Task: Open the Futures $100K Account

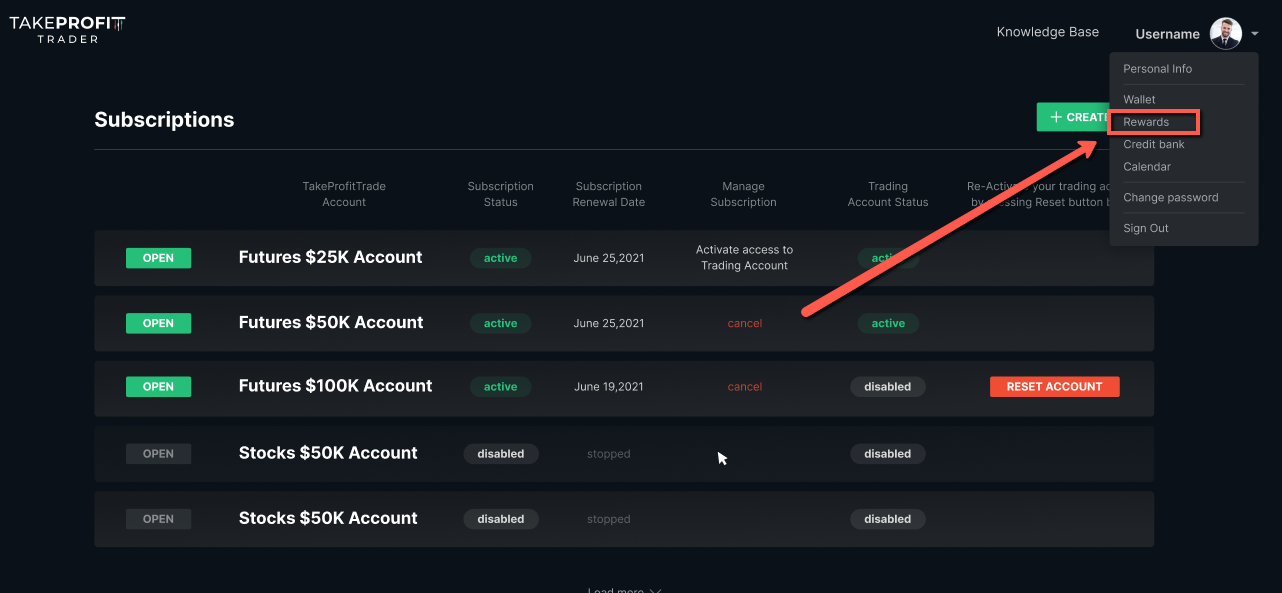Action: [x=158, y=387]
